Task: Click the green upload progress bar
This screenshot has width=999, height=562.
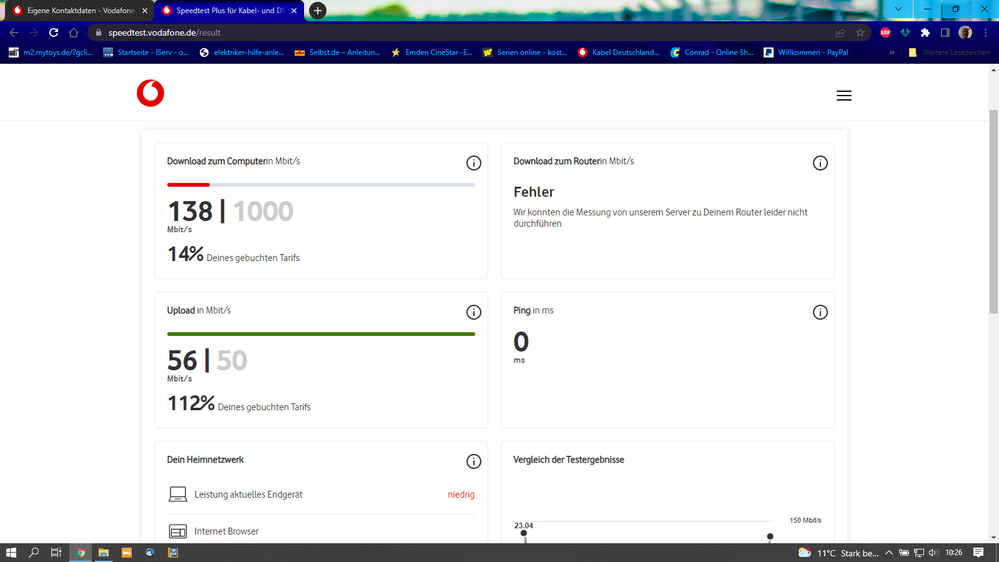Action: 321,334
